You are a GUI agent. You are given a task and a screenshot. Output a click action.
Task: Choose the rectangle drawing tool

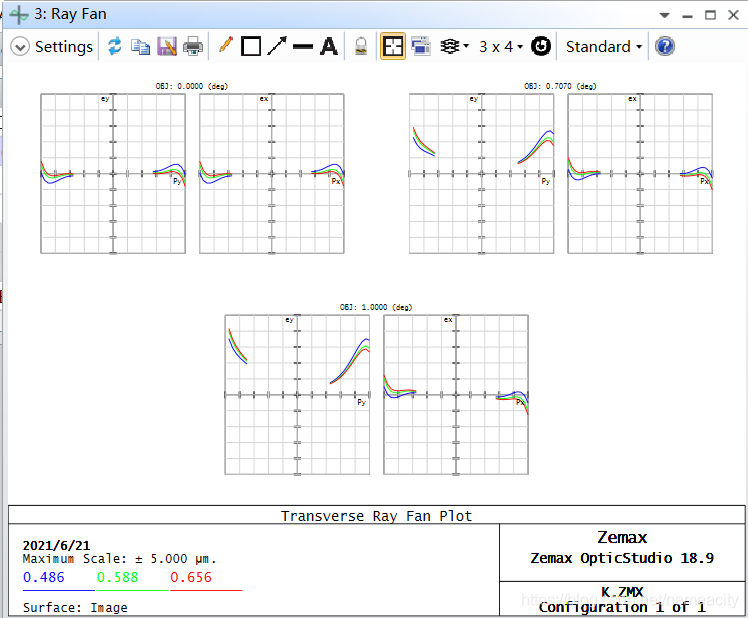click(251, 47)
